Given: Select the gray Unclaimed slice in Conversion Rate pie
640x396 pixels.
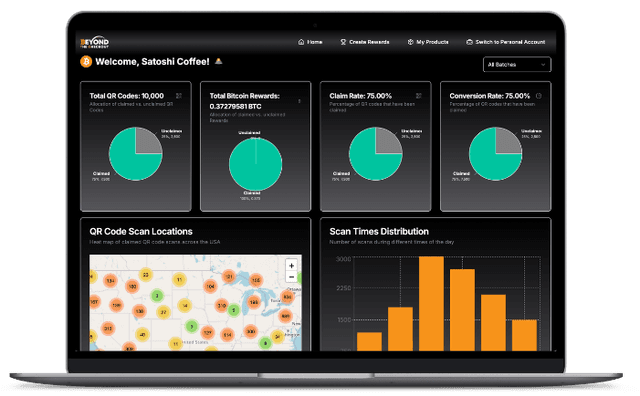Looking at the screenshot, I should coord(507,142).
